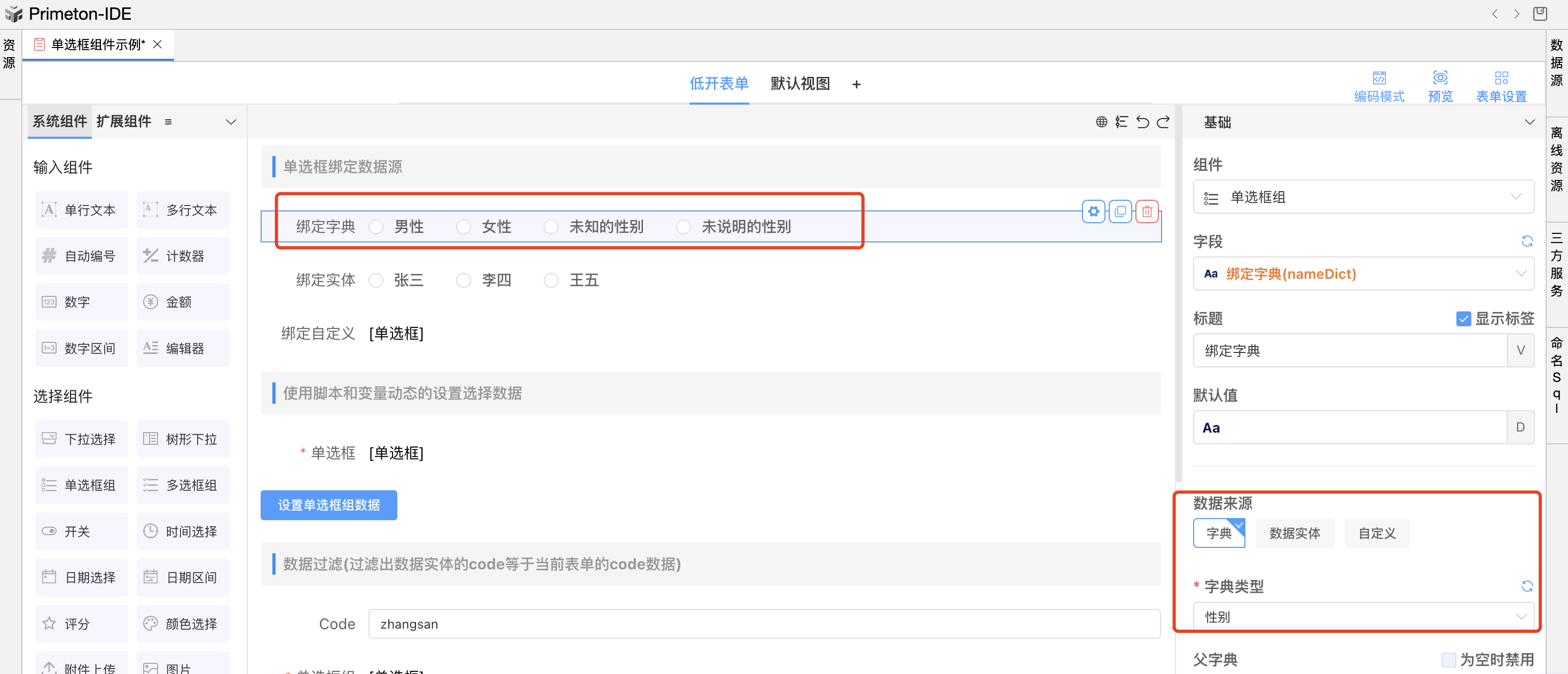Viewport: 1568px width, 674px height.
Task: Switch to 扩展组件 tab
Action: coord(123,122)
